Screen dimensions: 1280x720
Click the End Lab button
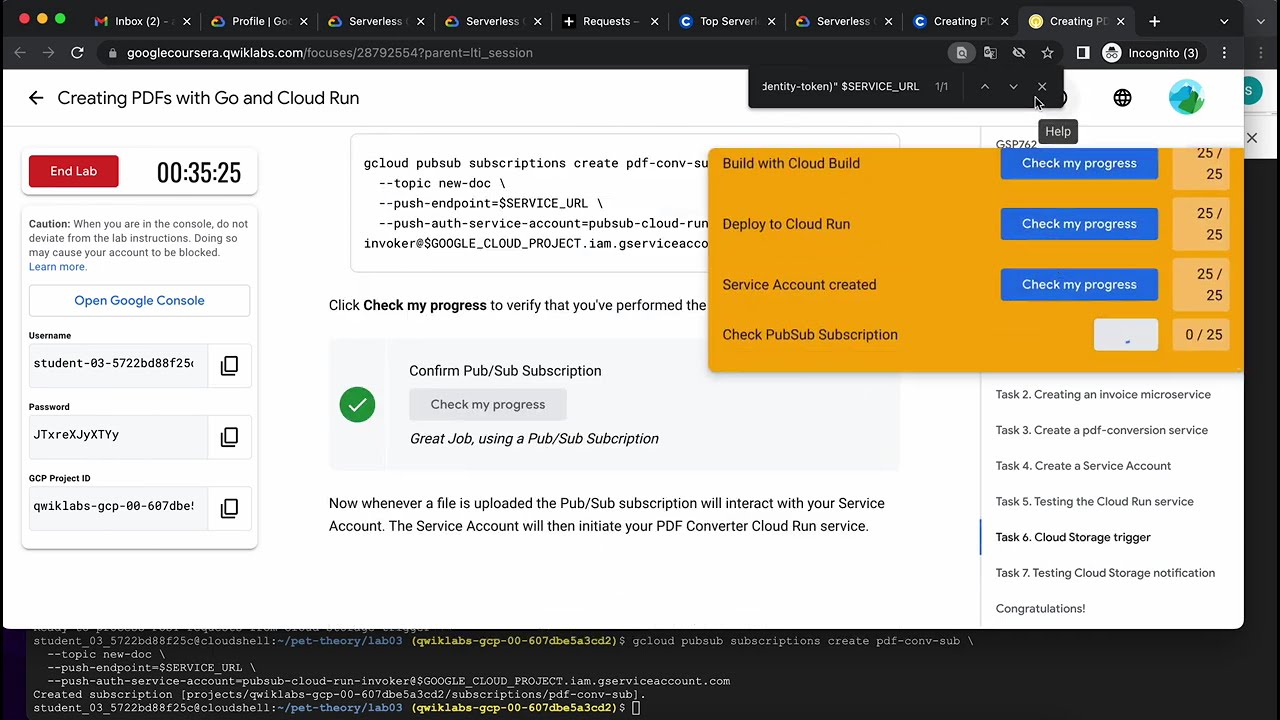coord(73,171)
